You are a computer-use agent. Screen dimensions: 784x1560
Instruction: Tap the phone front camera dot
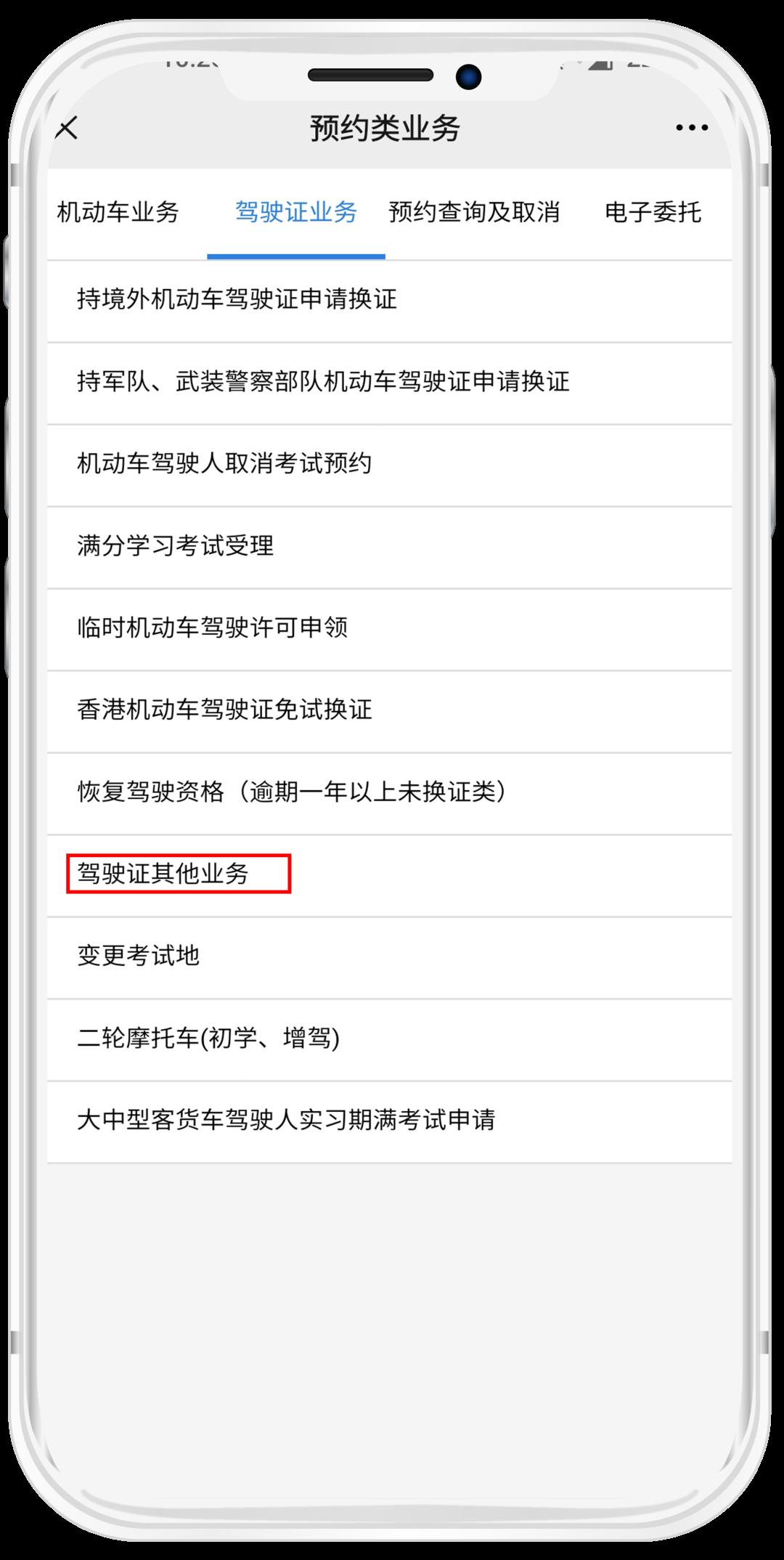469,76
